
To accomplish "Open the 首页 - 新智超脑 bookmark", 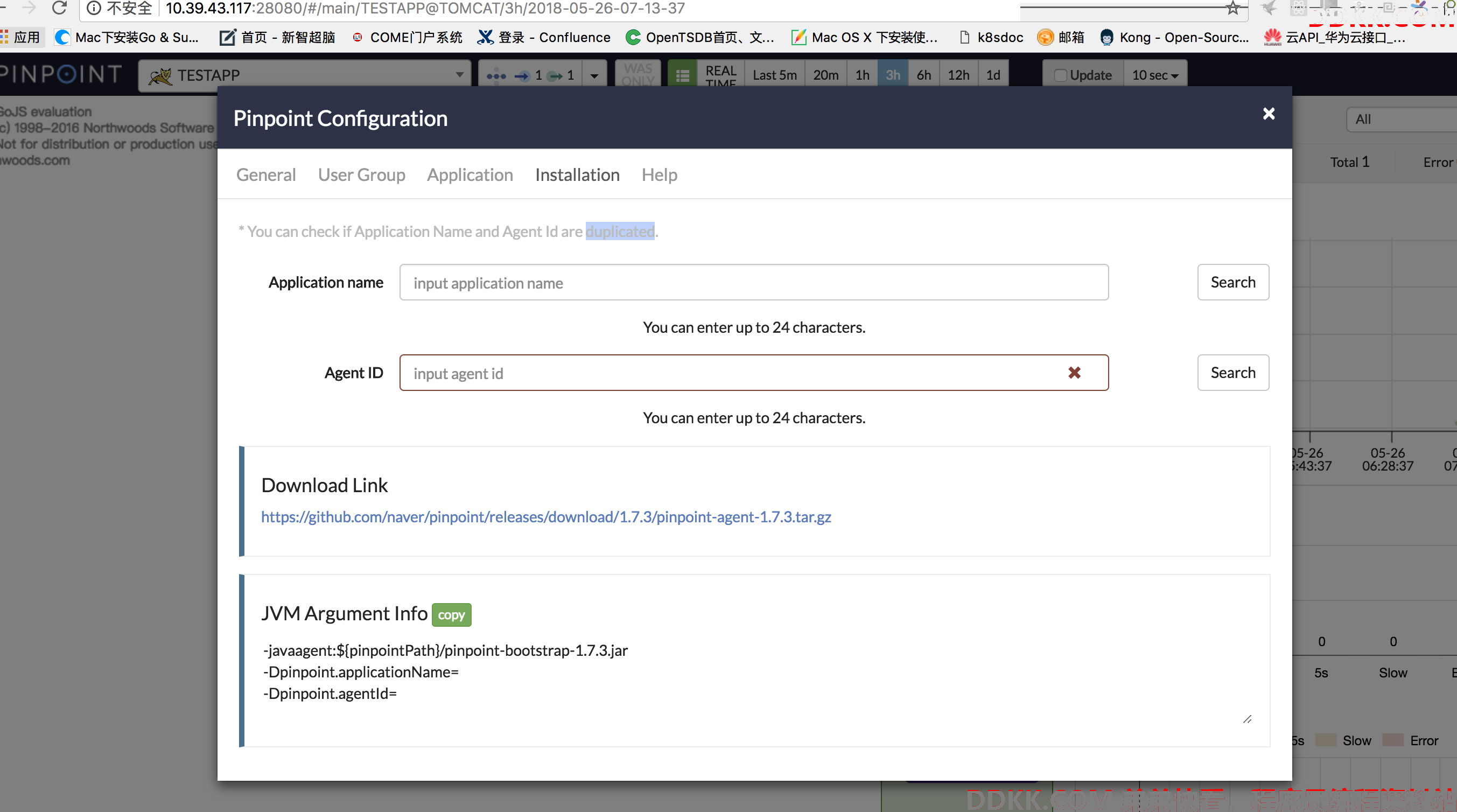I will click(277, 37).
